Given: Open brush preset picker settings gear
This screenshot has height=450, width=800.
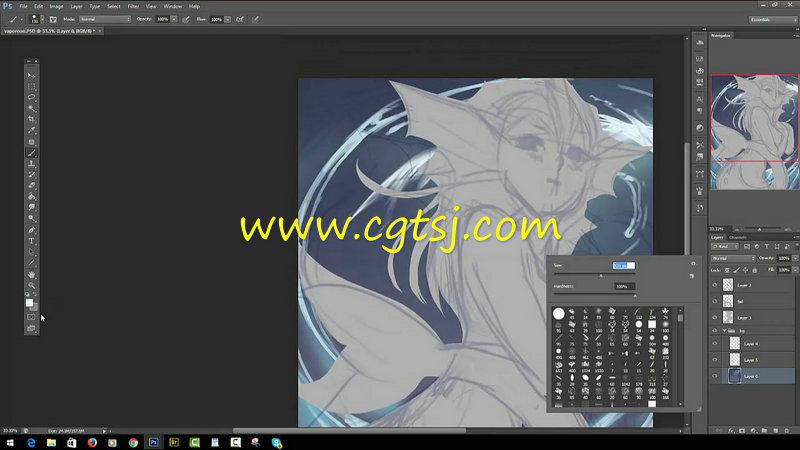Looking at the screenshot, I should pos(693,264).
